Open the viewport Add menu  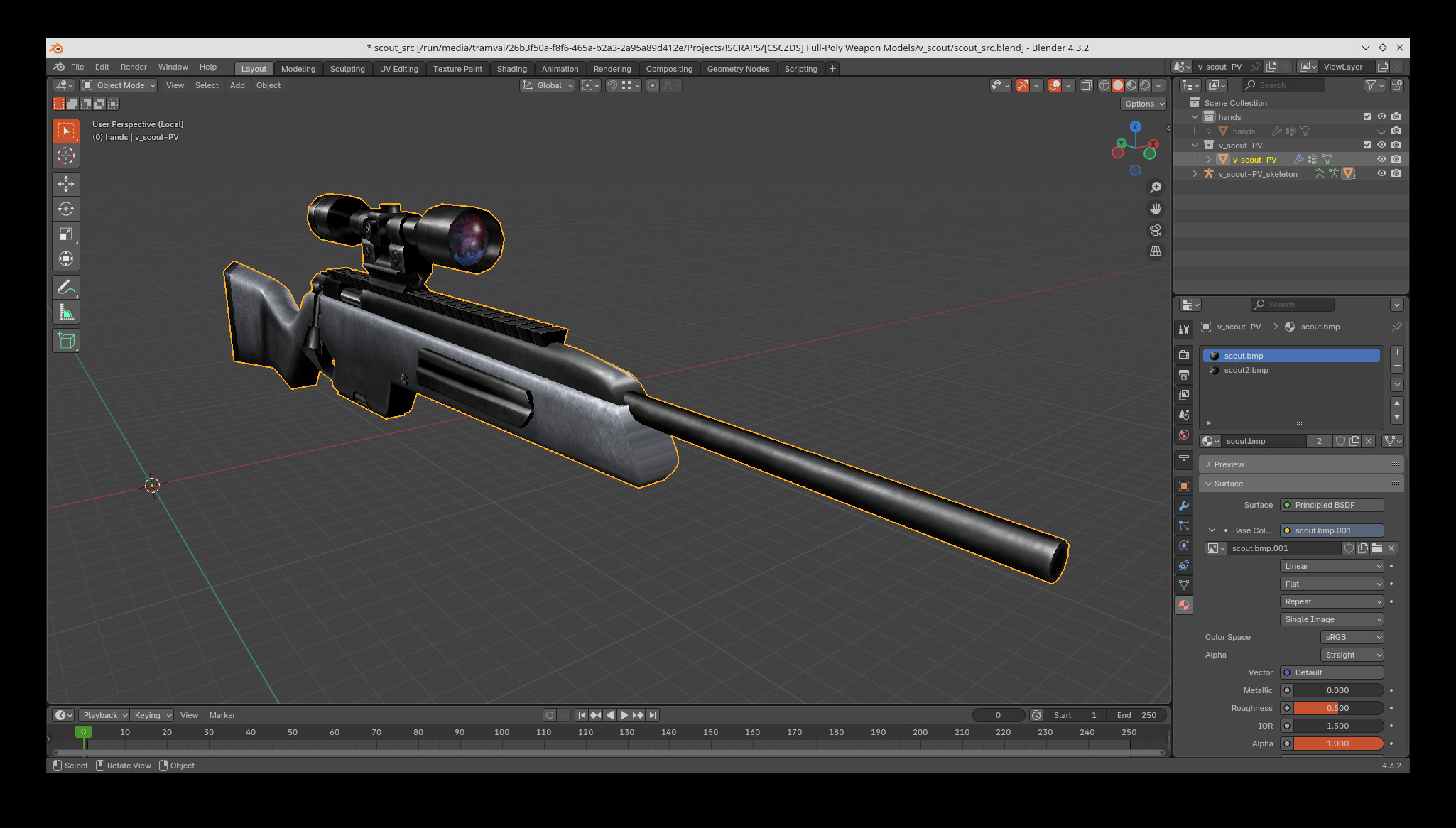(237, 85)
